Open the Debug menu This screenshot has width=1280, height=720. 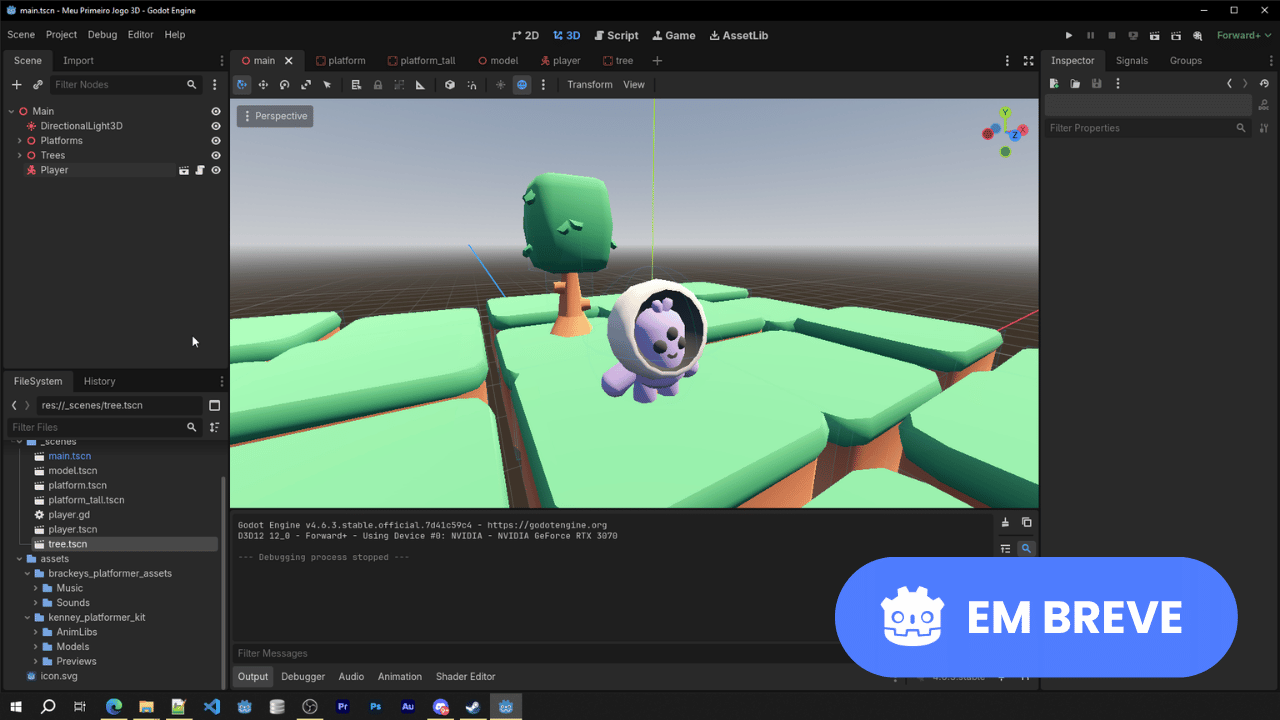pyautogui.click(x=102, y=35)
